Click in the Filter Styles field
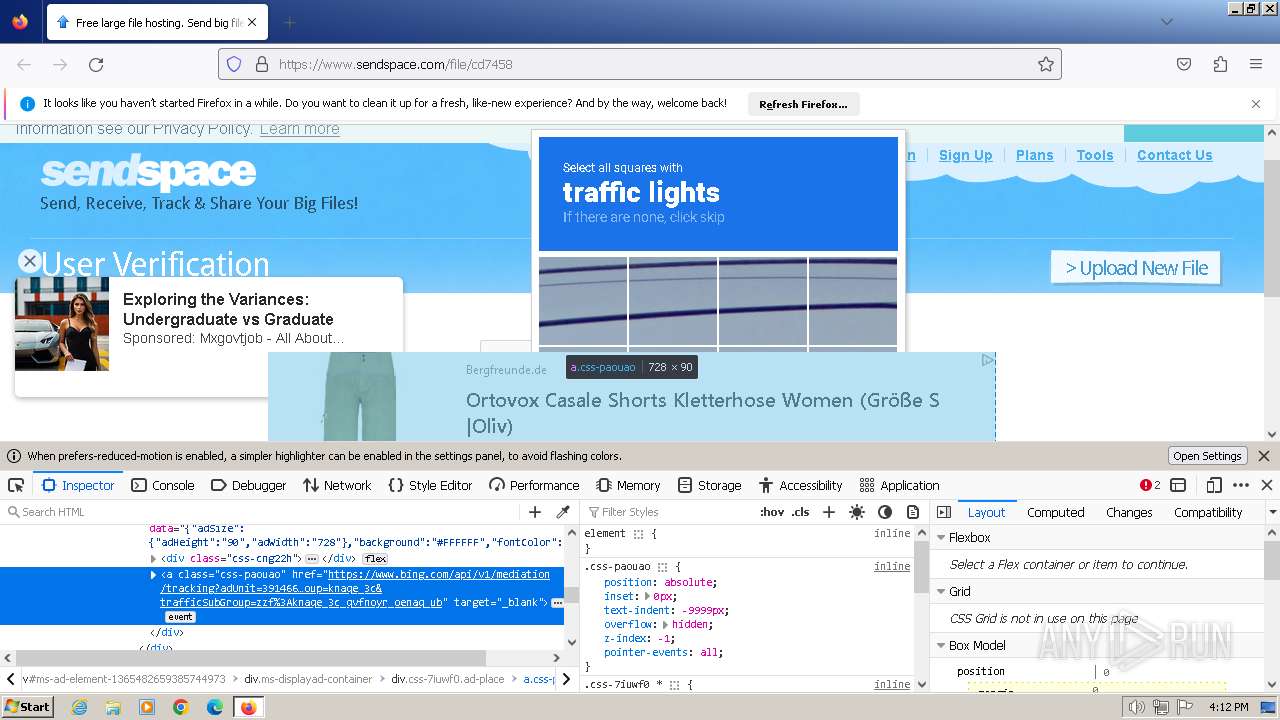 (670, 512)
